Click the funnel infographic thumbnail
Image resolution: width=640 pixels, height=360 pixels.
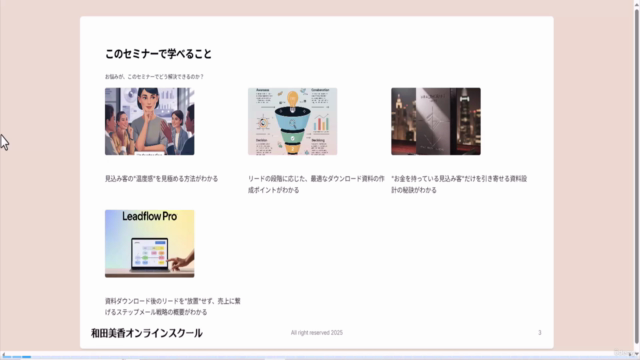[x=292, y=121]
